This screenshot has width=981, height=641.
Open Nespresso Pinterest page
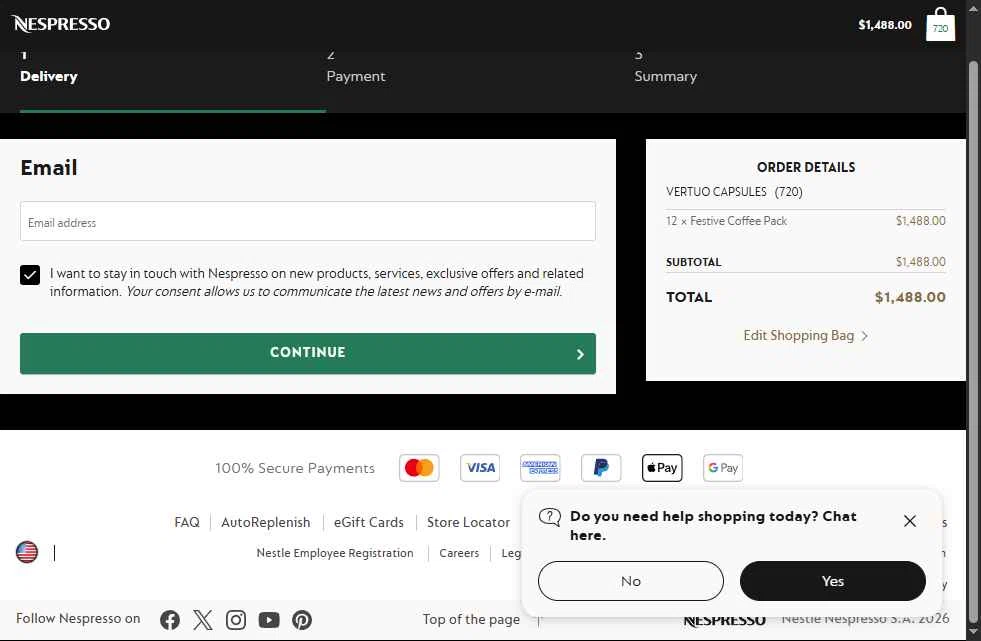[302, 620]
